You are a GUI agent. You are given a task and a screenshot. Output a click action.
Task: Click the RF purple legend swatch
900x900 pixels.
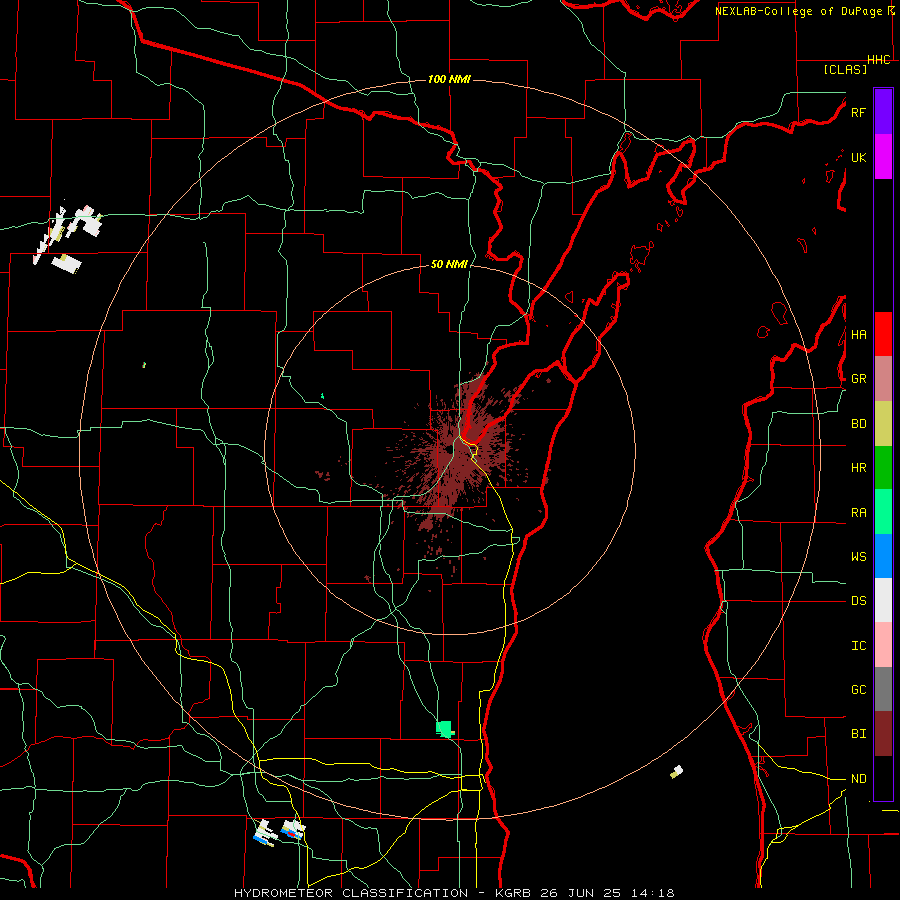(883, 112)
